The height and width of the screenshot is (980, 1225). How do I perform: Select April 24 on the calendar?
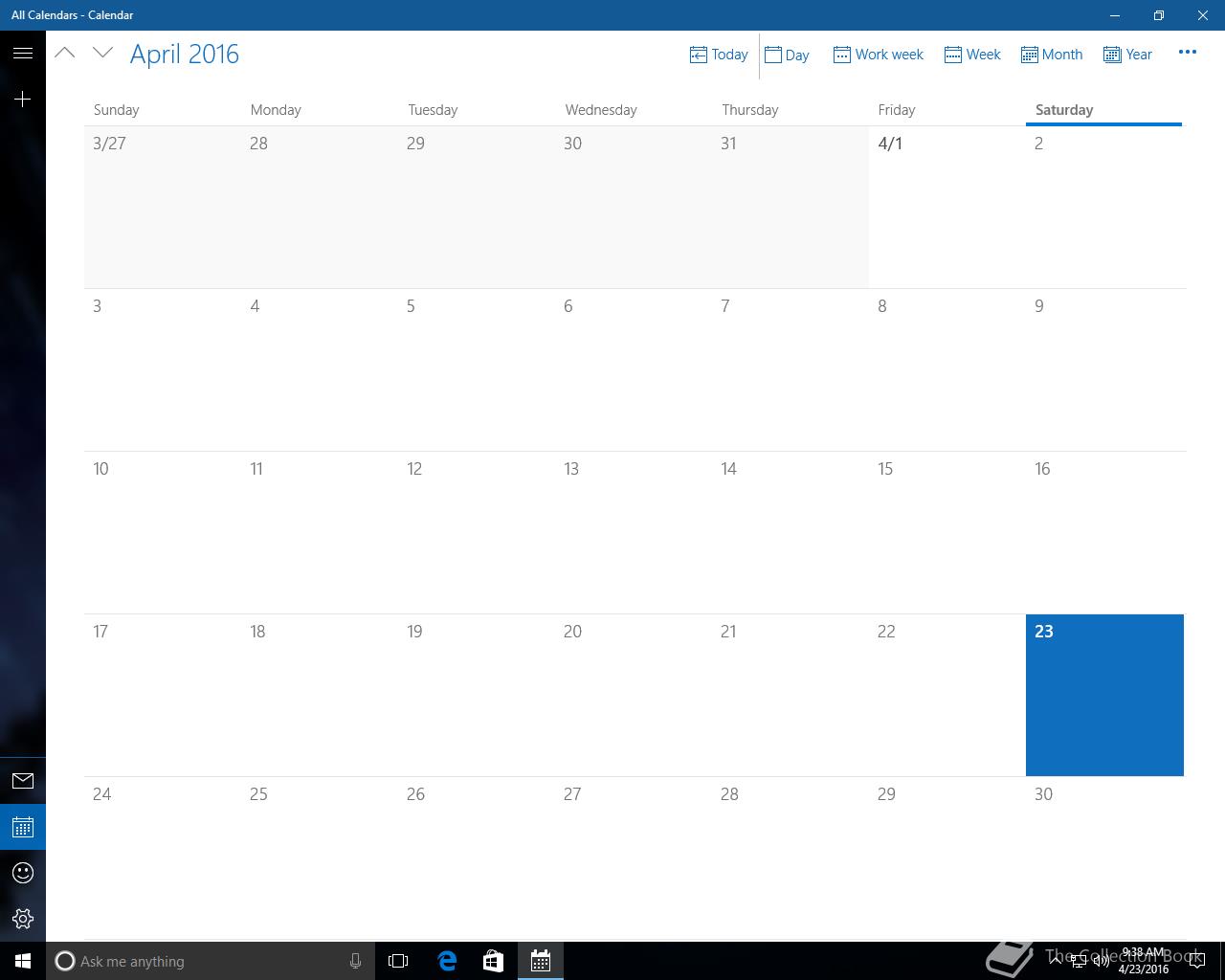click(163, 857)
